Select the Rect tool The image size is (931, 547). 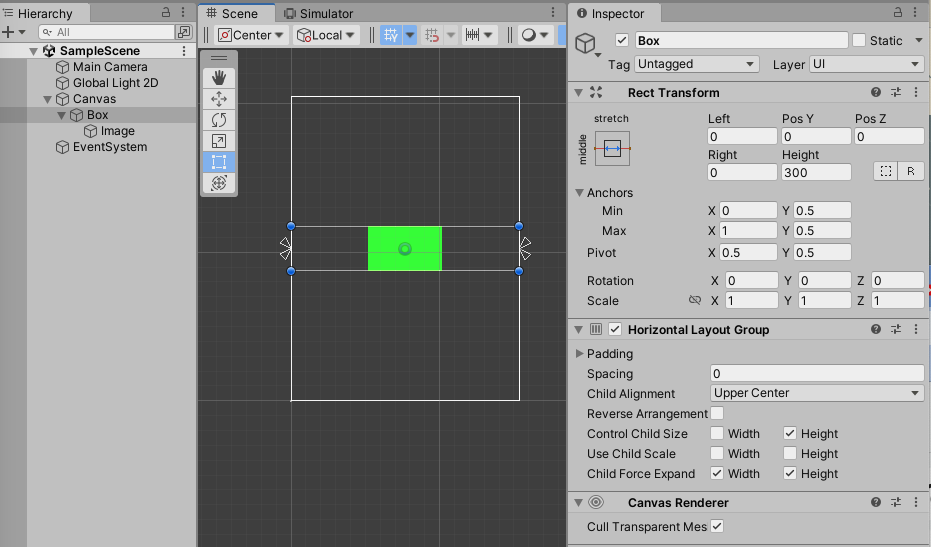[218, 162]
